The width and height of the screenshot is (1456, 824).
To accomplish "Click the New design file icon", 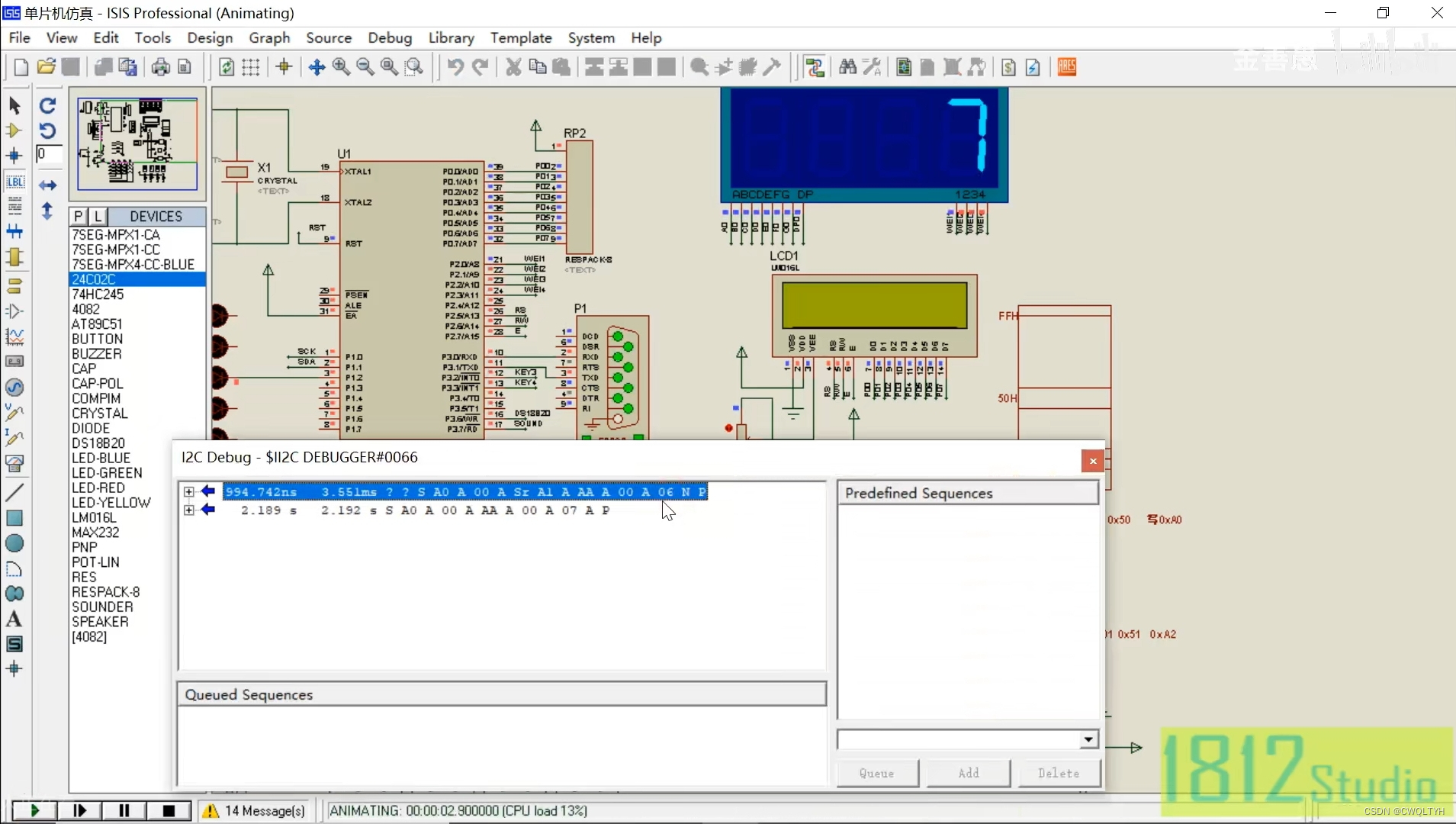I will pos(21,67).
